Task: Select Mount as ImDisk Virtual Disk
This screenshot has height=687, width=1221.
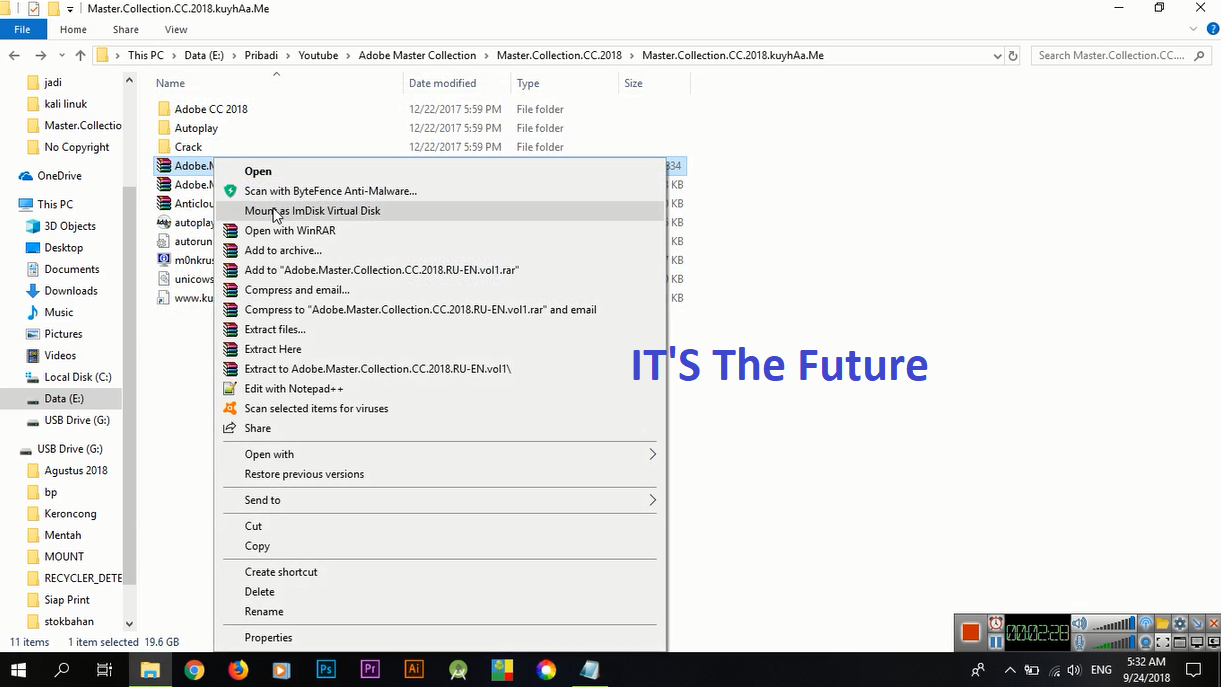Action: coord(313,211)
